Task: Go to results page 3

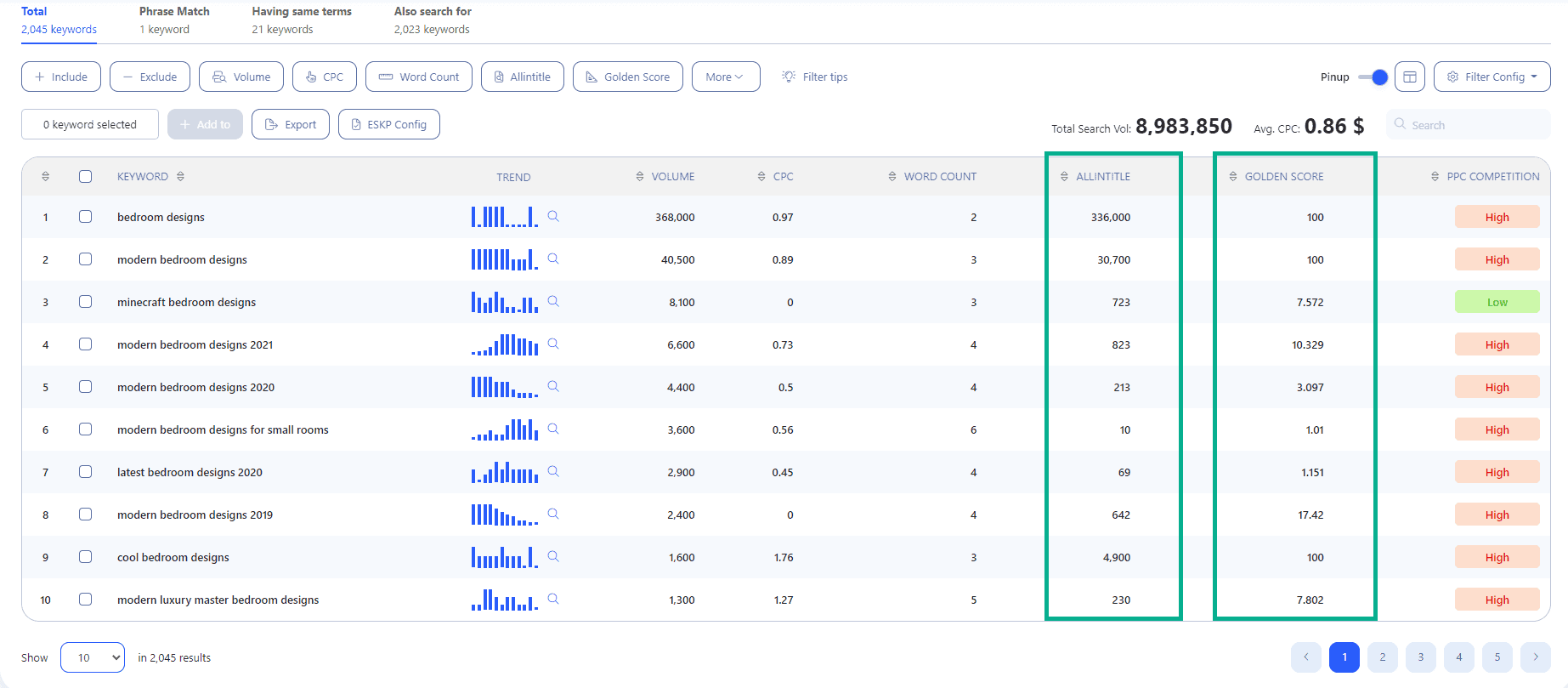Action: (1421, 657)
